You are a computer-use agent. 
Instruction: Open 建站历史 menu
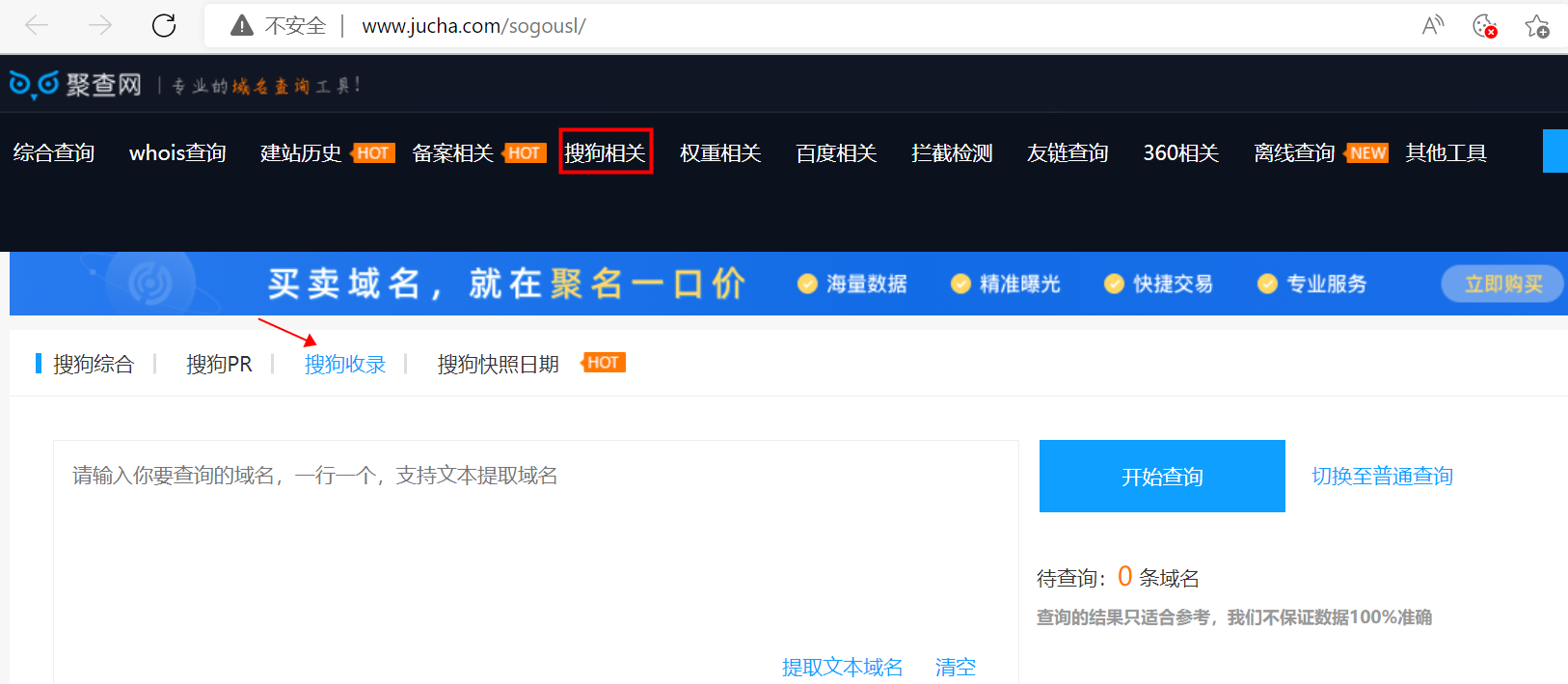(x=301, y=152)
